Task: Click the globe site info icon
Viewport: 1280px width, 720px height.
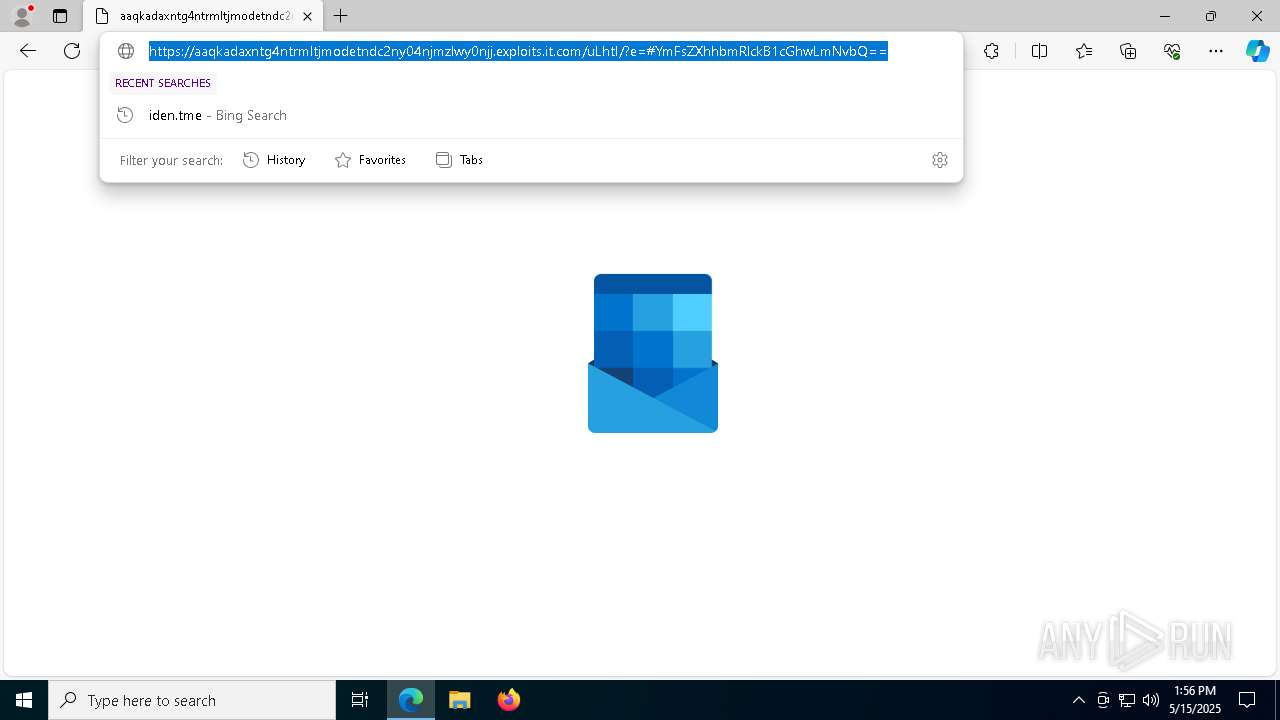Action: point(126,51)
